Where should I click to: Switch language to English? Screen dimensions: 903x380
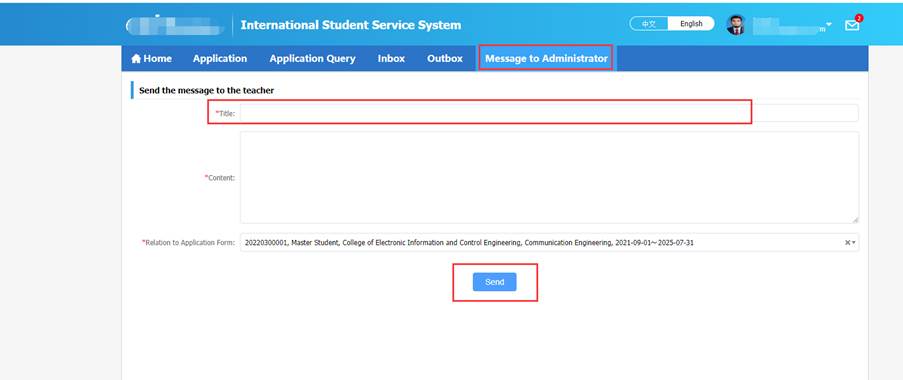[691, 24]
